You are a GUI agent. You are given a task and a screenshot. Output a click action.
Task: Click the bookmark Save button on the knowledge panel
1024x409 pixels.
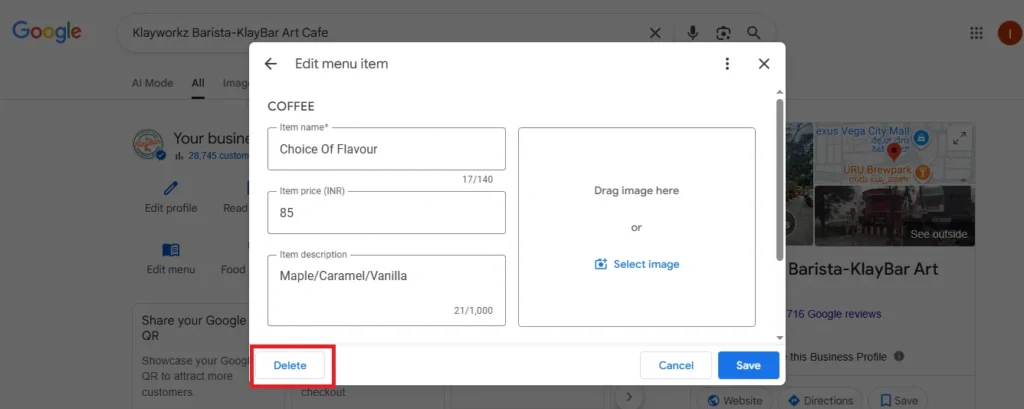pyautogui.click(x=899, y=401)
